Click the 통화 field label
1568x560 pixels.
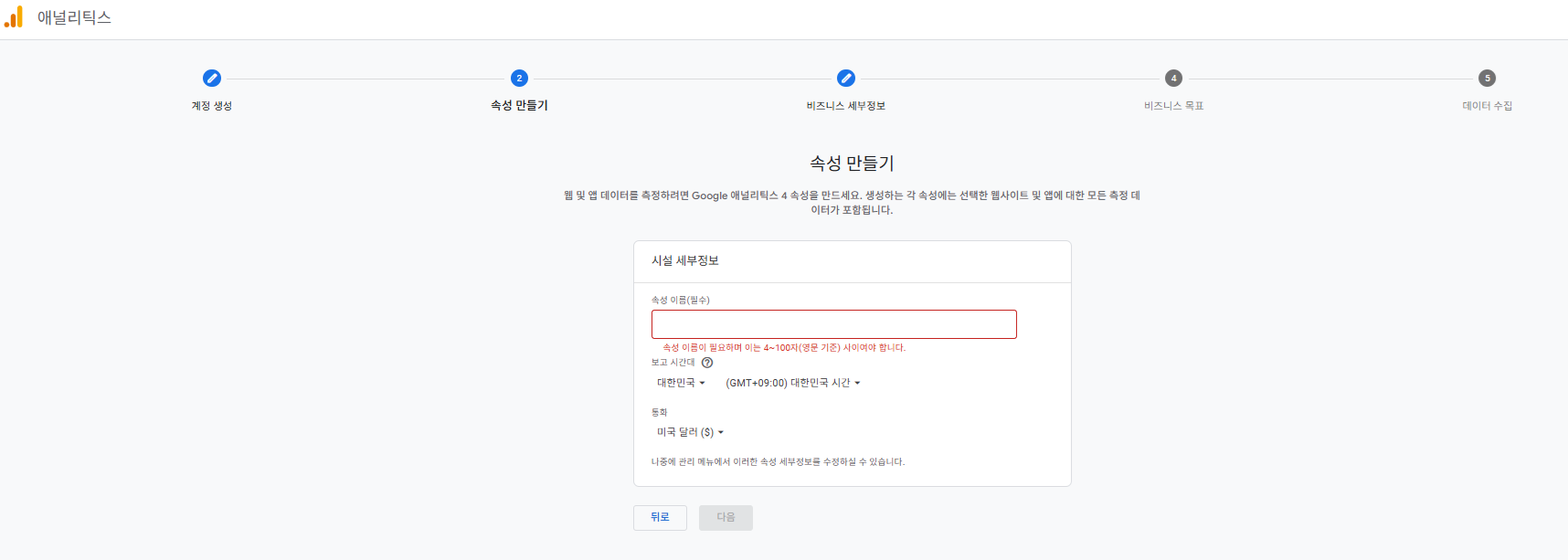point(659,413)
